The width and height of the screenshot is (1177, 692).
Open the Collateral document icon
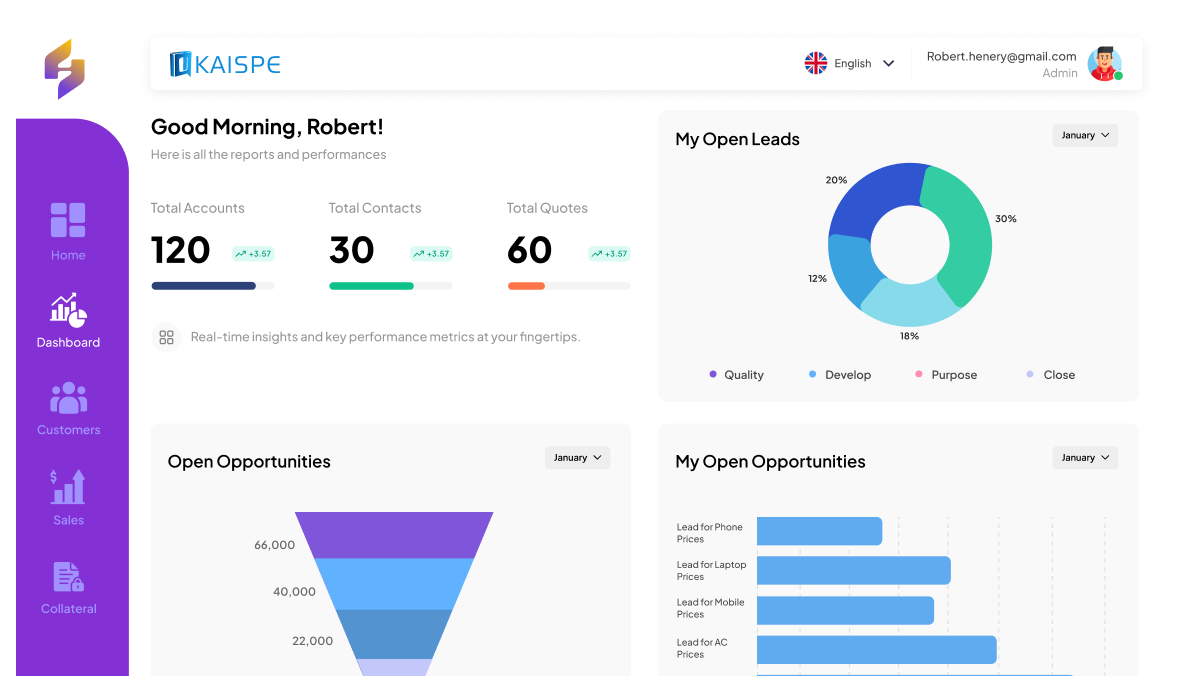click(x=68, y=577)
